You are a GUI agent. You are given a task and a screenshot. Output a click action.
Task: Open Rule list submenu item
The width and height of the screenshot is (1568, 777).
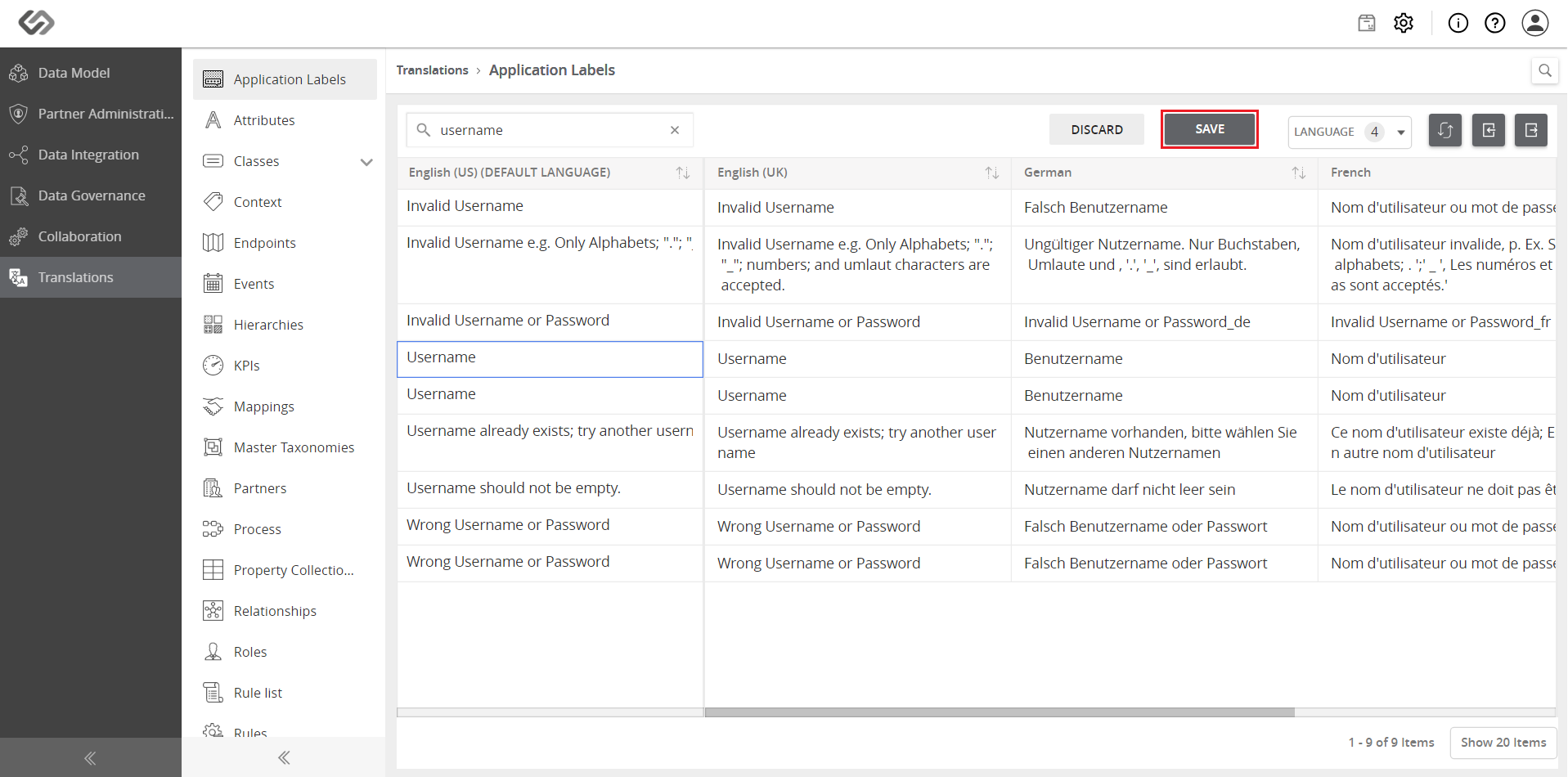tap(285, 693)
